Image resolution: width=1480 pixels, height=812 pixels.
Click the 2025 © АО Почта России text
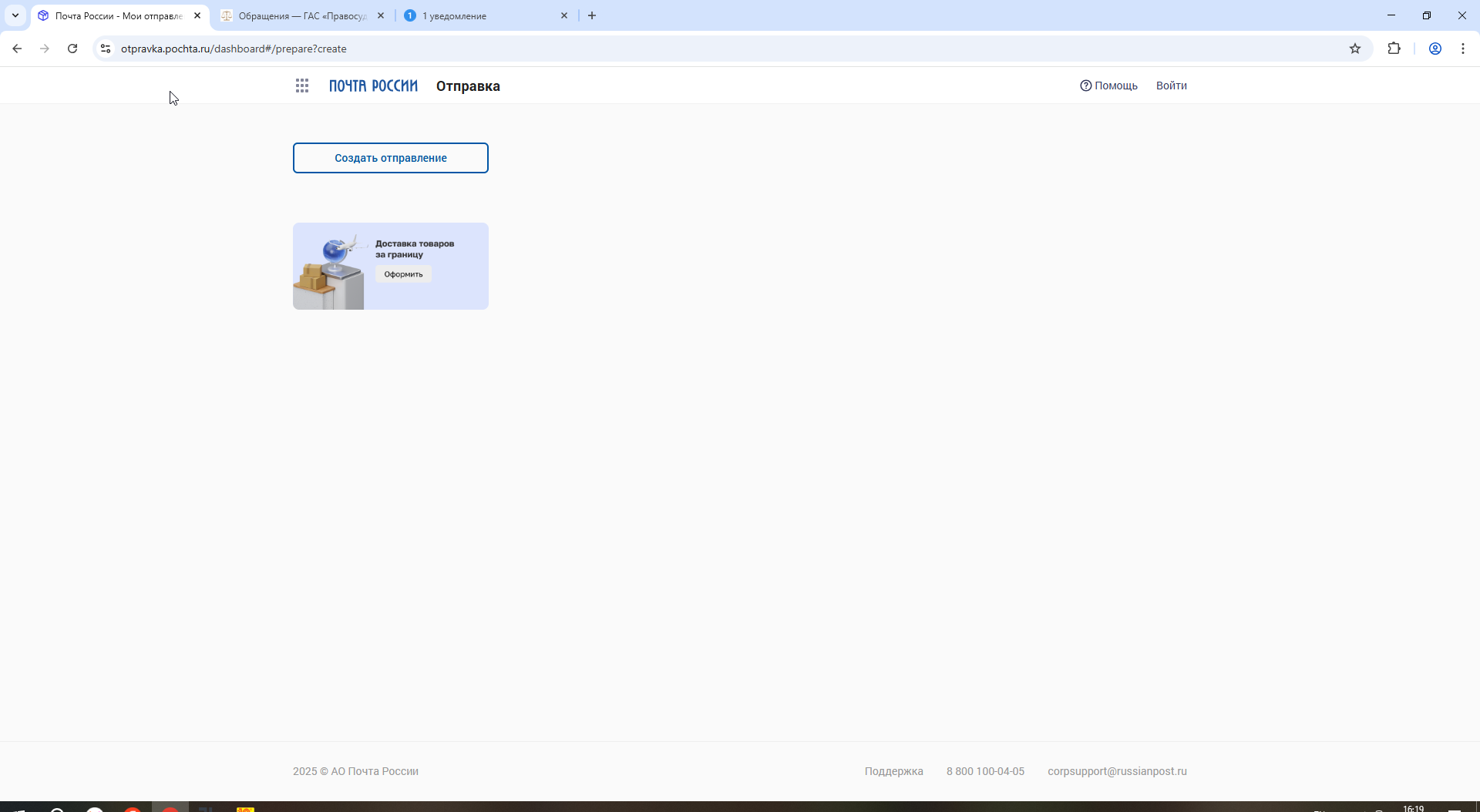355,771
